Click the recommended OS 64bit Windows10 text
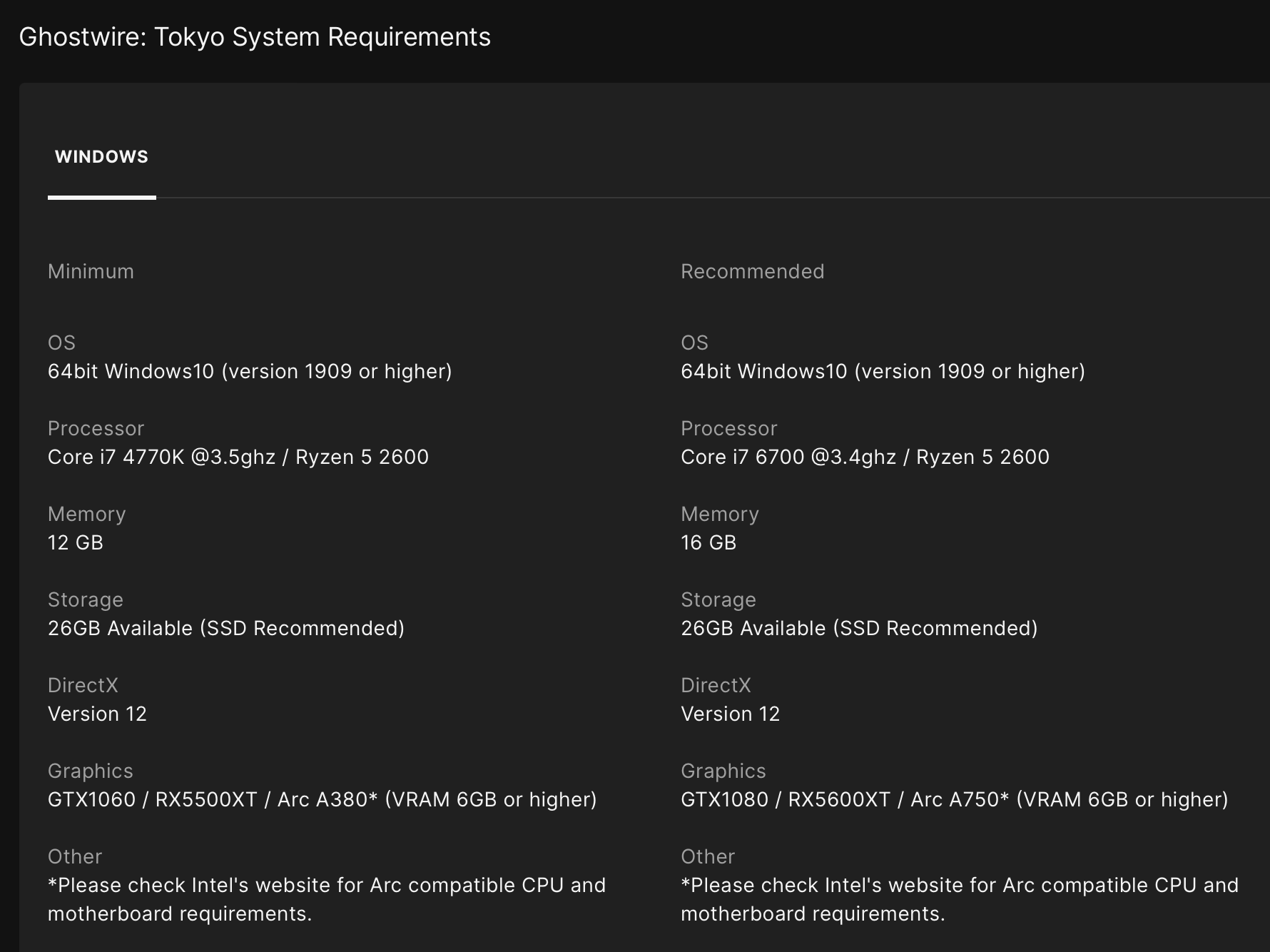This screenshot has height=952, width=1270. (883, 371)
